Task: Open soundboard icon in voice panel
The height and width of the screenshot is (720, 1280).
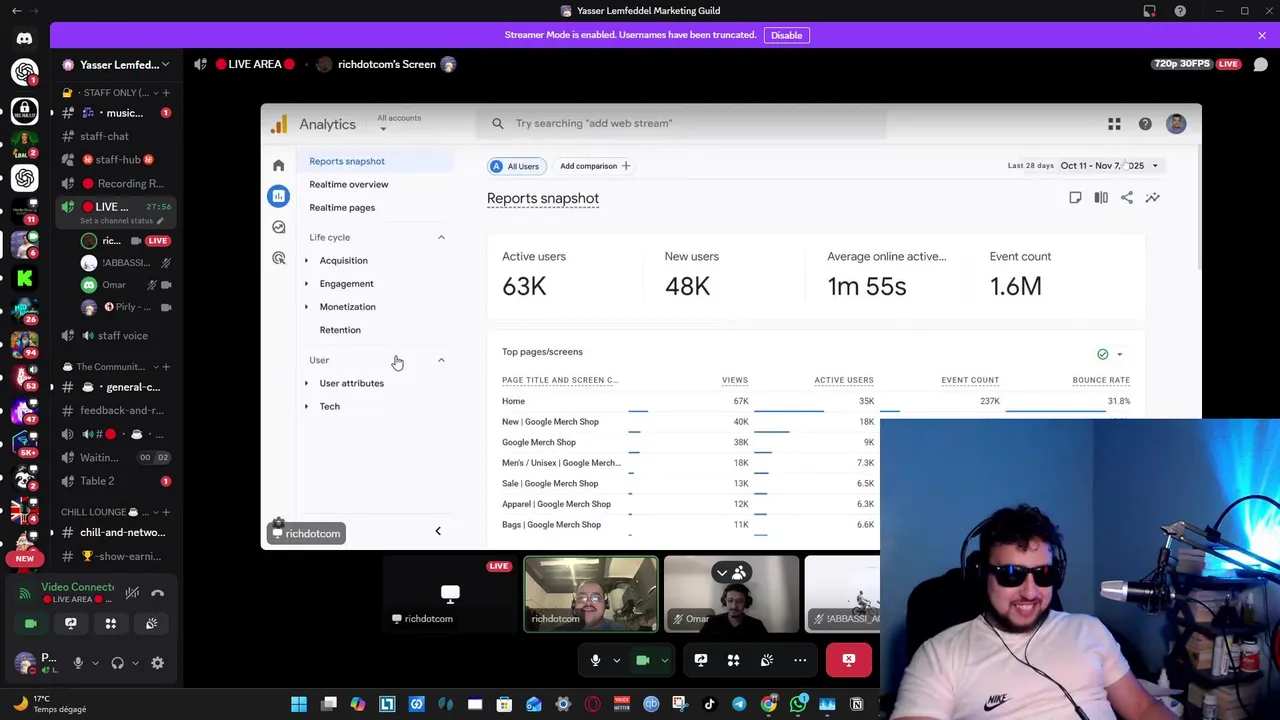Action: (151, 623)
